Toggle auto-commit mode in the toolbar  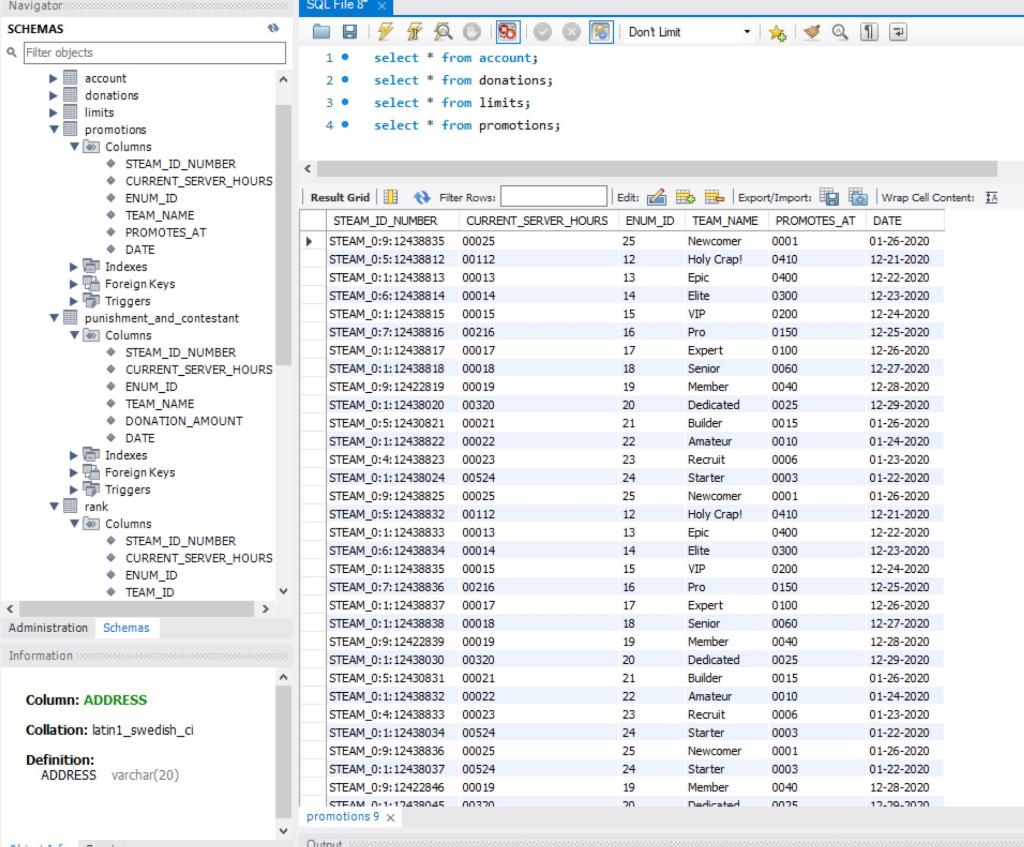[601, 31]
